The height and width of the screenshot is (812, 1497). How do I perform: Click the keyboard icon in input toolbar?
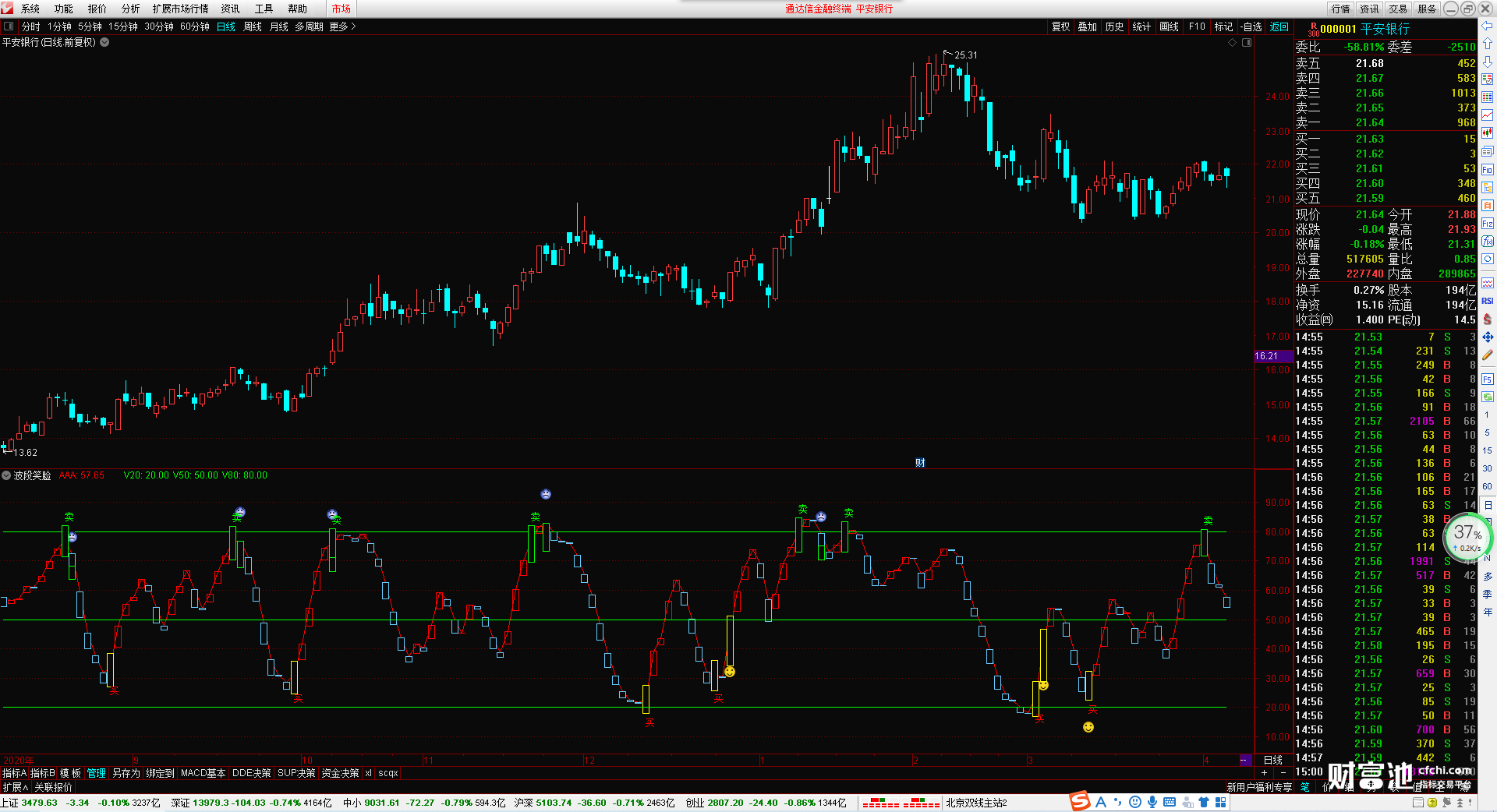(x=1170, y=802)
